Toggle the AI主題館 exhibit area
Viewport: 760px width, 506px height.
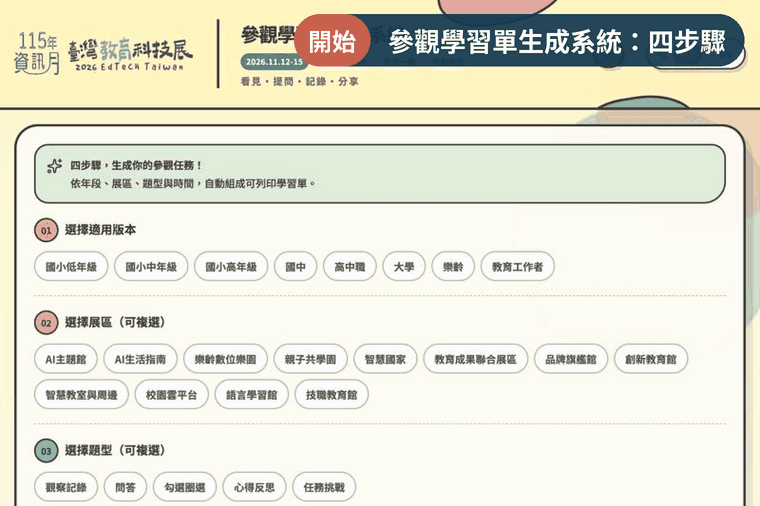pos(66,359)
